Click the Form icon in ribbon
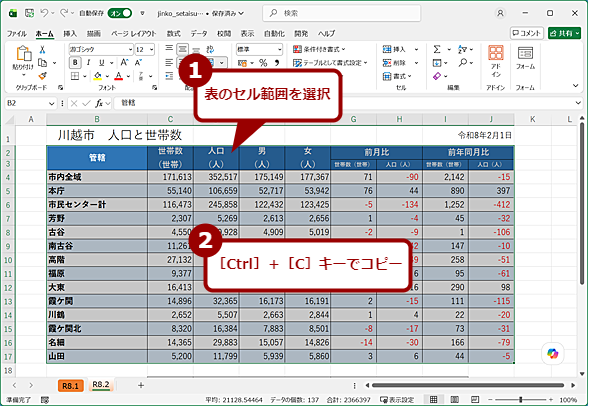 tap(525, 58)
